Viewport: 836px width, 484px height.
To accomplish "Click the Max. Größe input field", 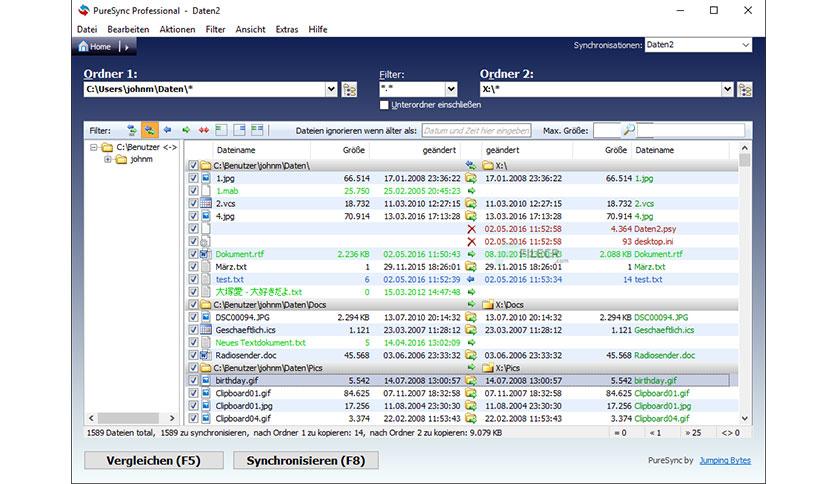I will click(607, 131).
